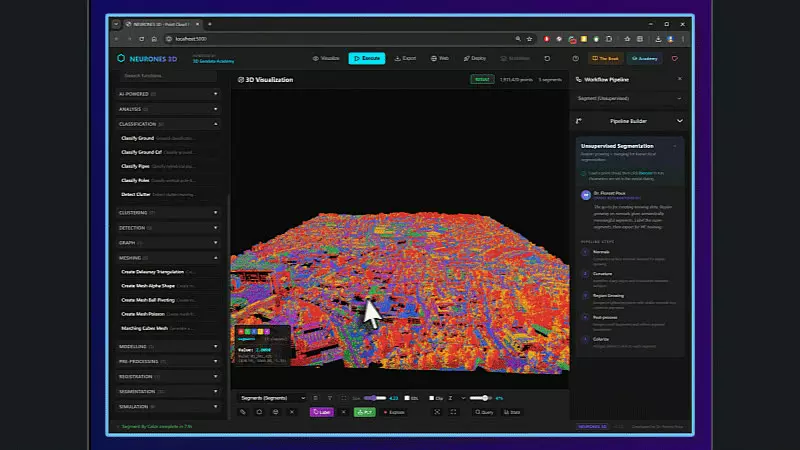
Task: Expand the DETECTION category
Action: point(168,228)
